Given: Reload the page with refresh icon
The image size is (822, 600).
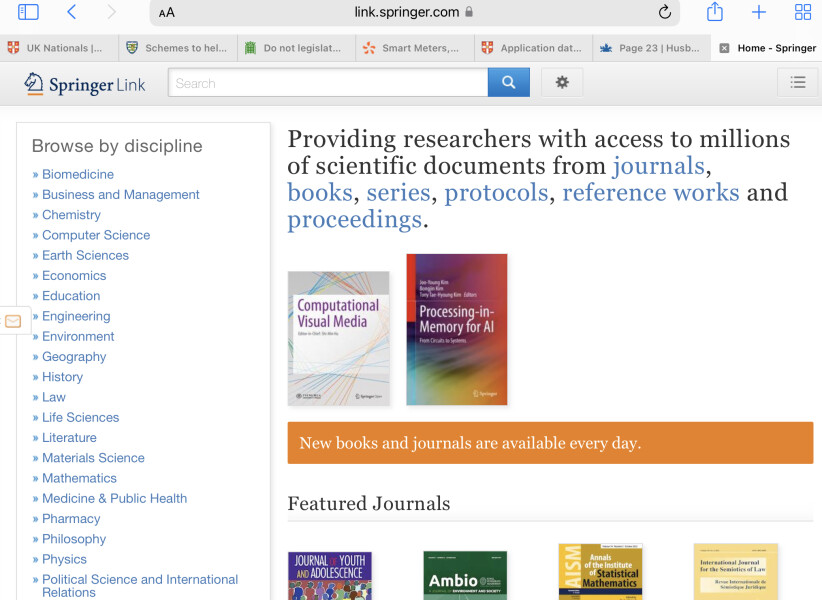Looking at the screenshot, I should 664,12.
